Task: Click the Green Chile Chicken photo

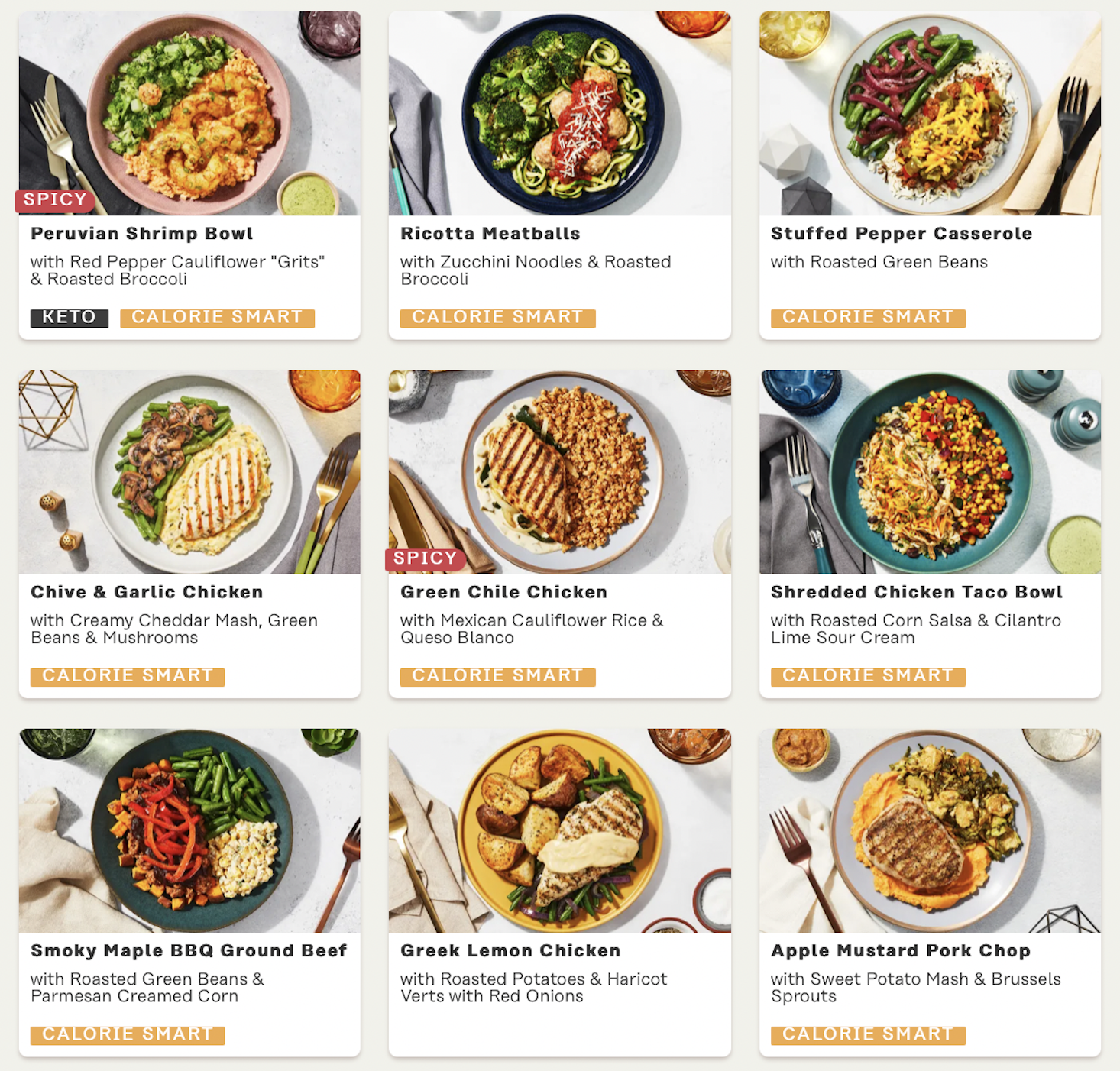Action: point(559,472)
